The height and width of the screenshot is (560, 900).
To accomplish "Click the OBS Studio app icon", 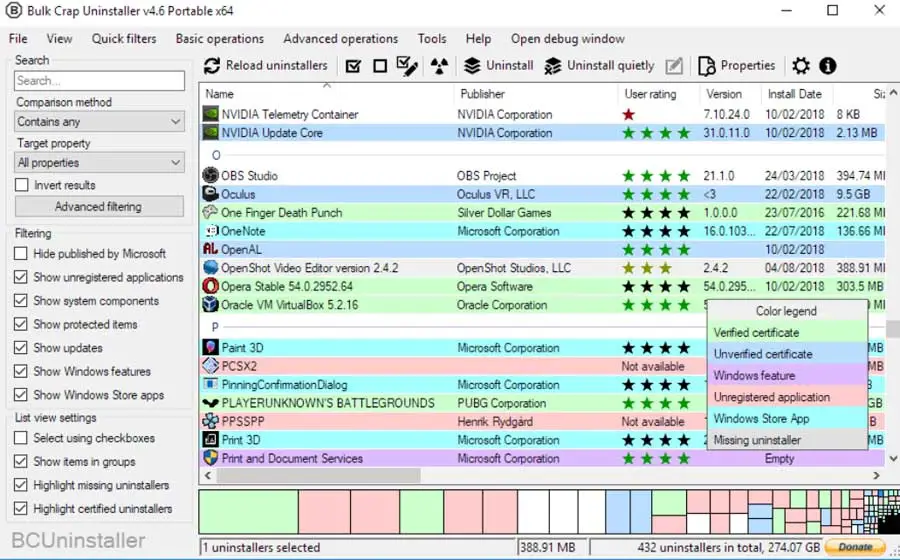I will [x=211, y=175].
